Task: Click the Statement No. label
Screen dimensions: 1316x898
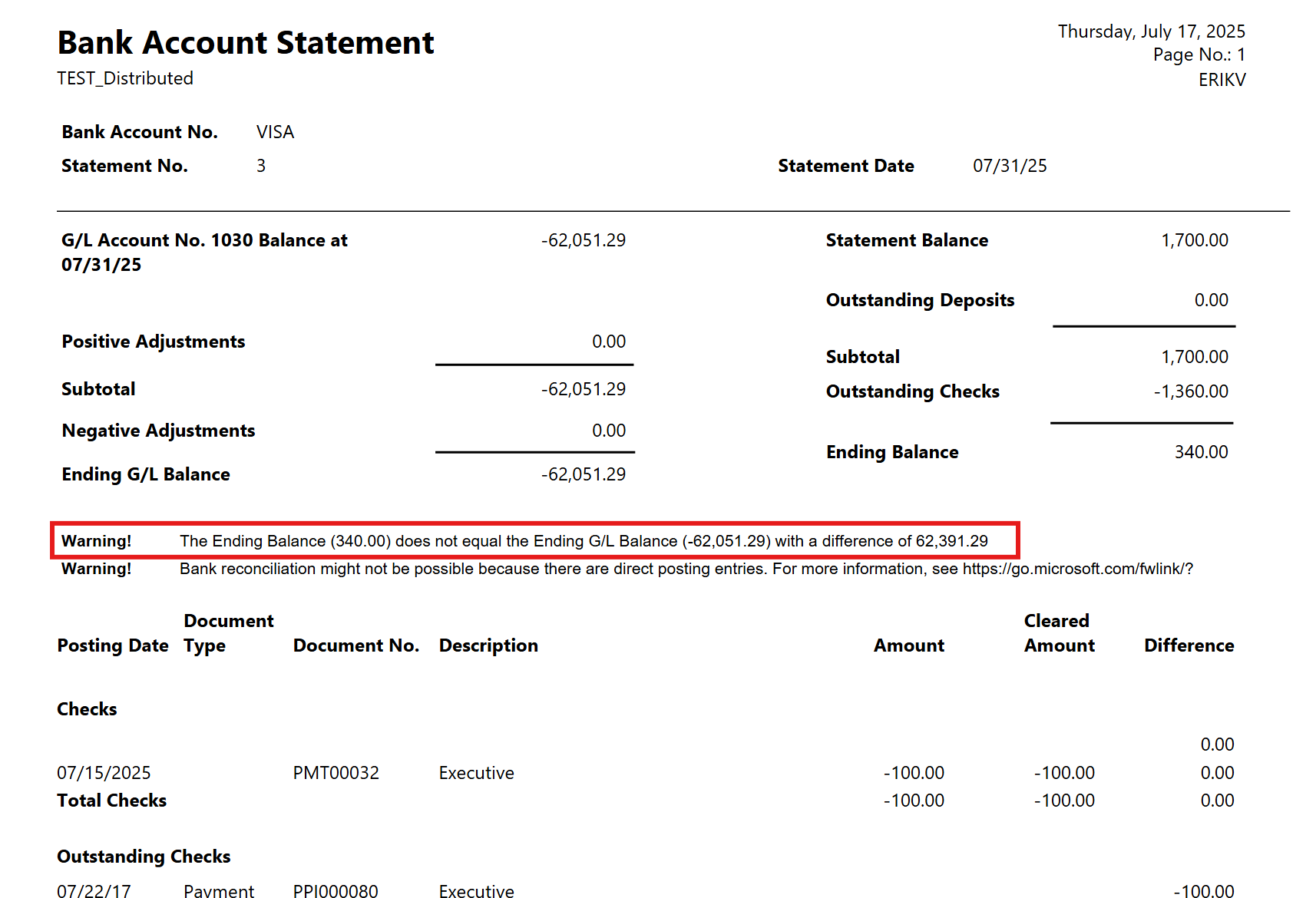Action: tap(124, 166)
